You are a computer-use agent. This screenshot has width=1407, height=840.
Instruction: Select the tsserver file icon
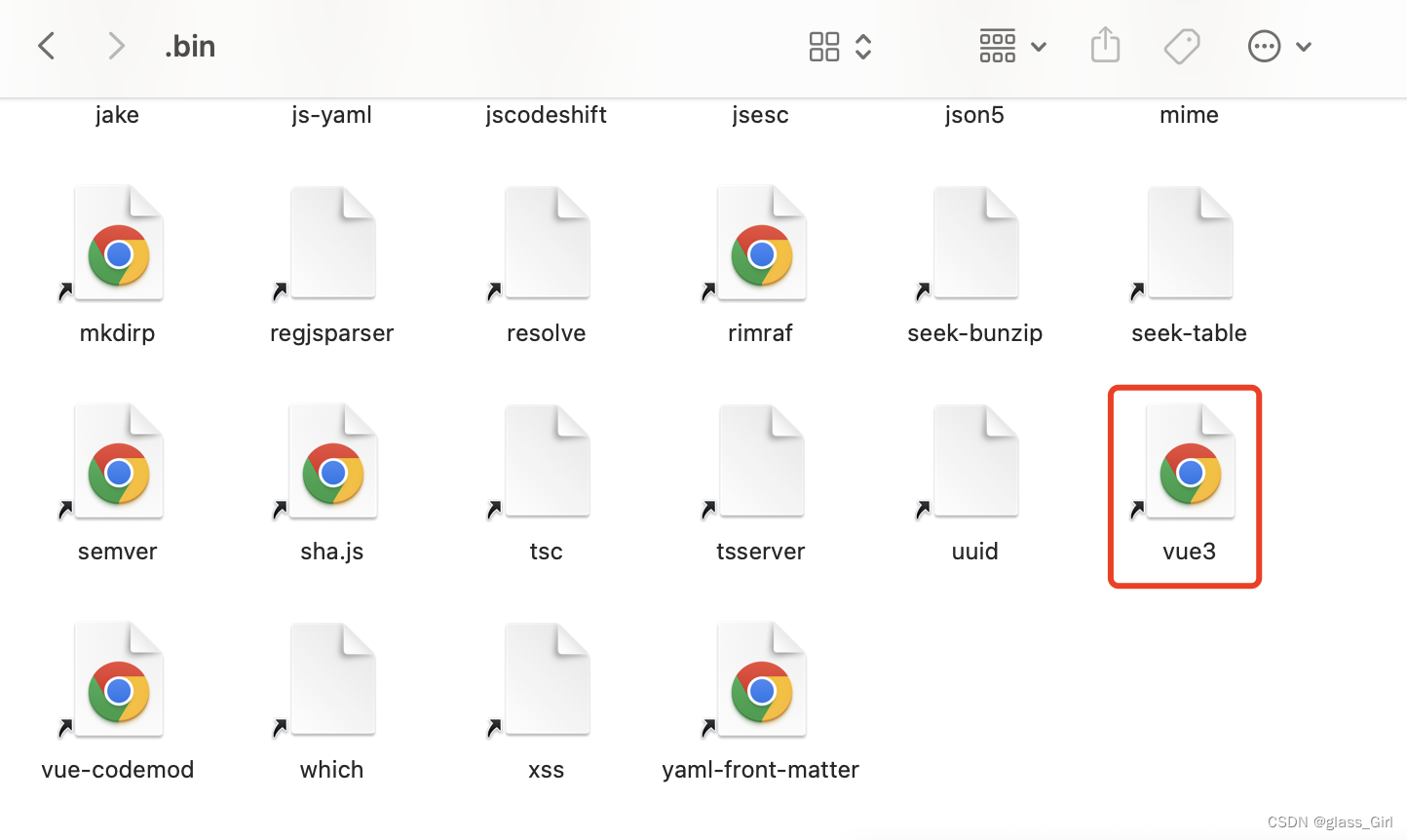pyautogui.click(x=761, y=461)
